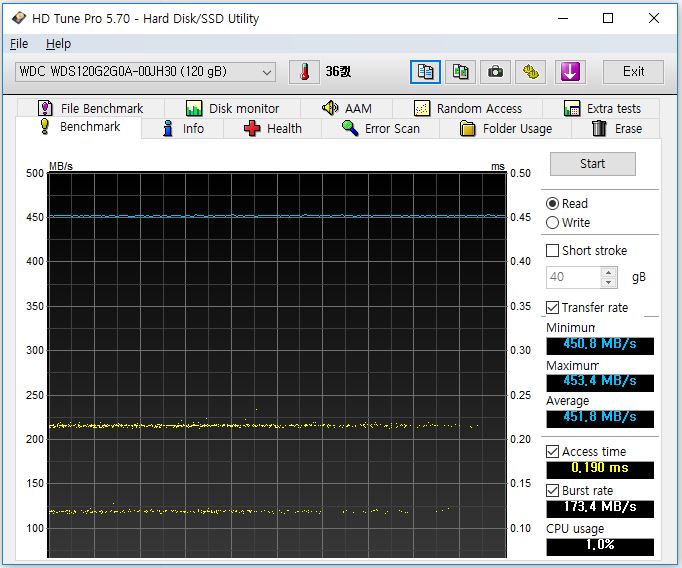The width and height of the screenshot is (682, 568).
Task: Click the Exit button
Action: coord(633,72)
